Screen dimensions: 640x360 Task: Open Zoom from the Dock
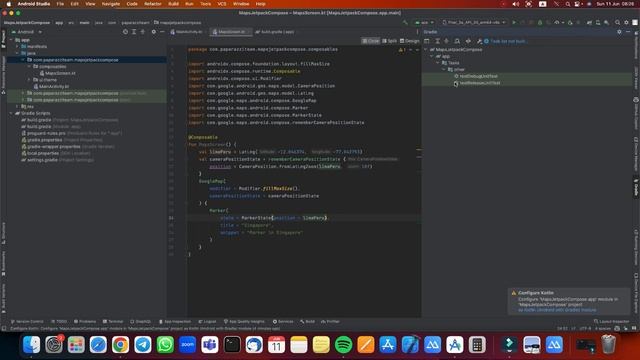(187, 345)
